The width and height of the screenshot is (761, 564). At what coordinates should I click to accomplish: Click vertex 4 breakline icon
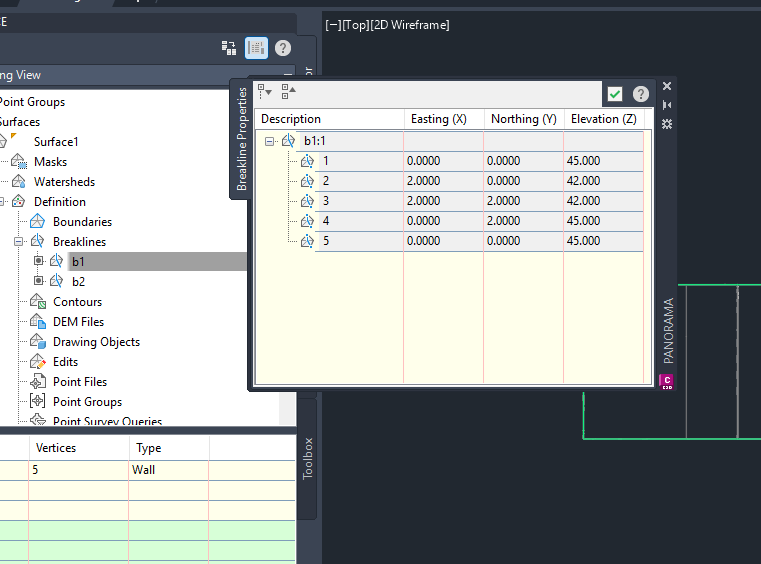coord(307,221)
